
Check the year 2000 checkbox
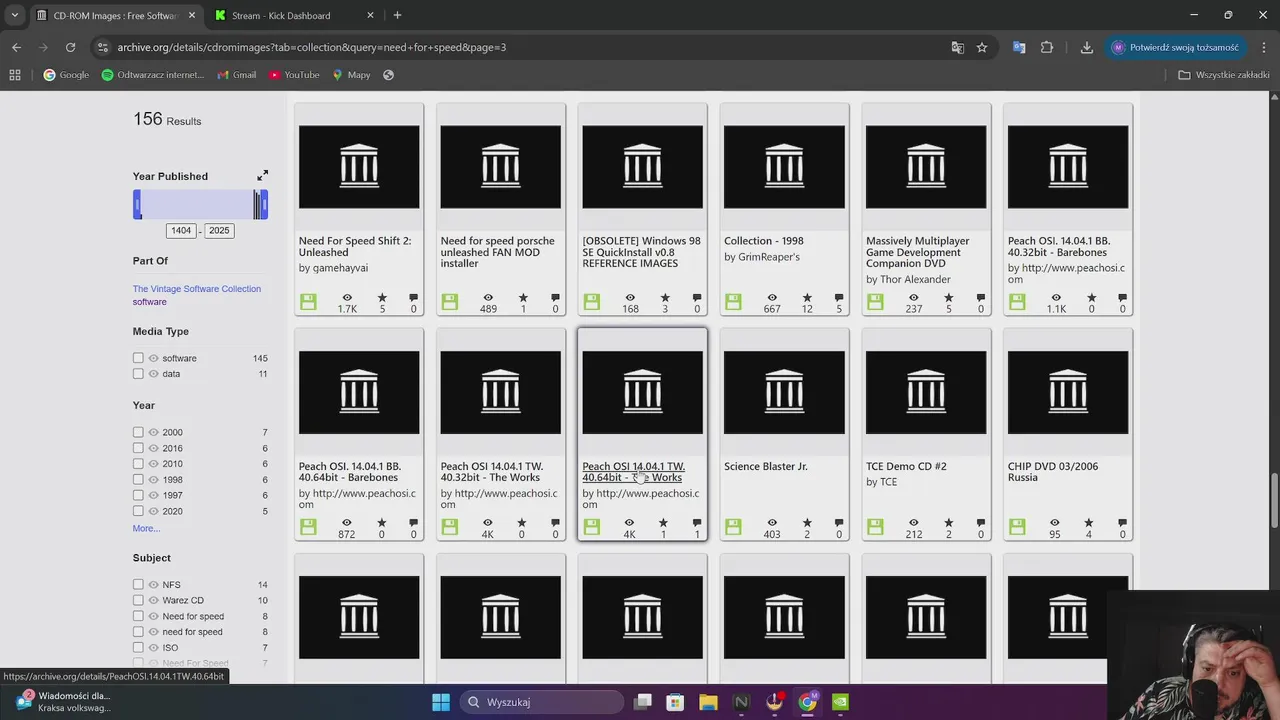pyautogui.click(x=138, y=432)
